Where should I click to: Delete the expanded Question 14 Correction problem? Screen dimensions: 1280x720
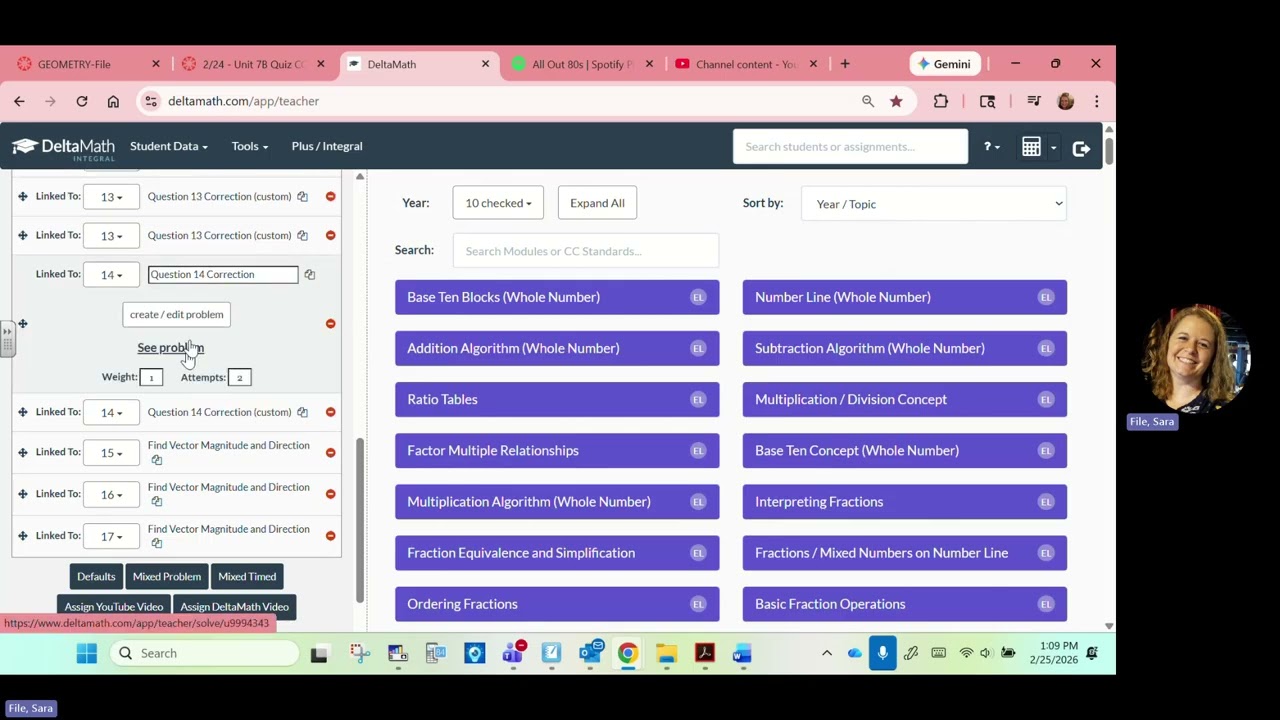330,324
